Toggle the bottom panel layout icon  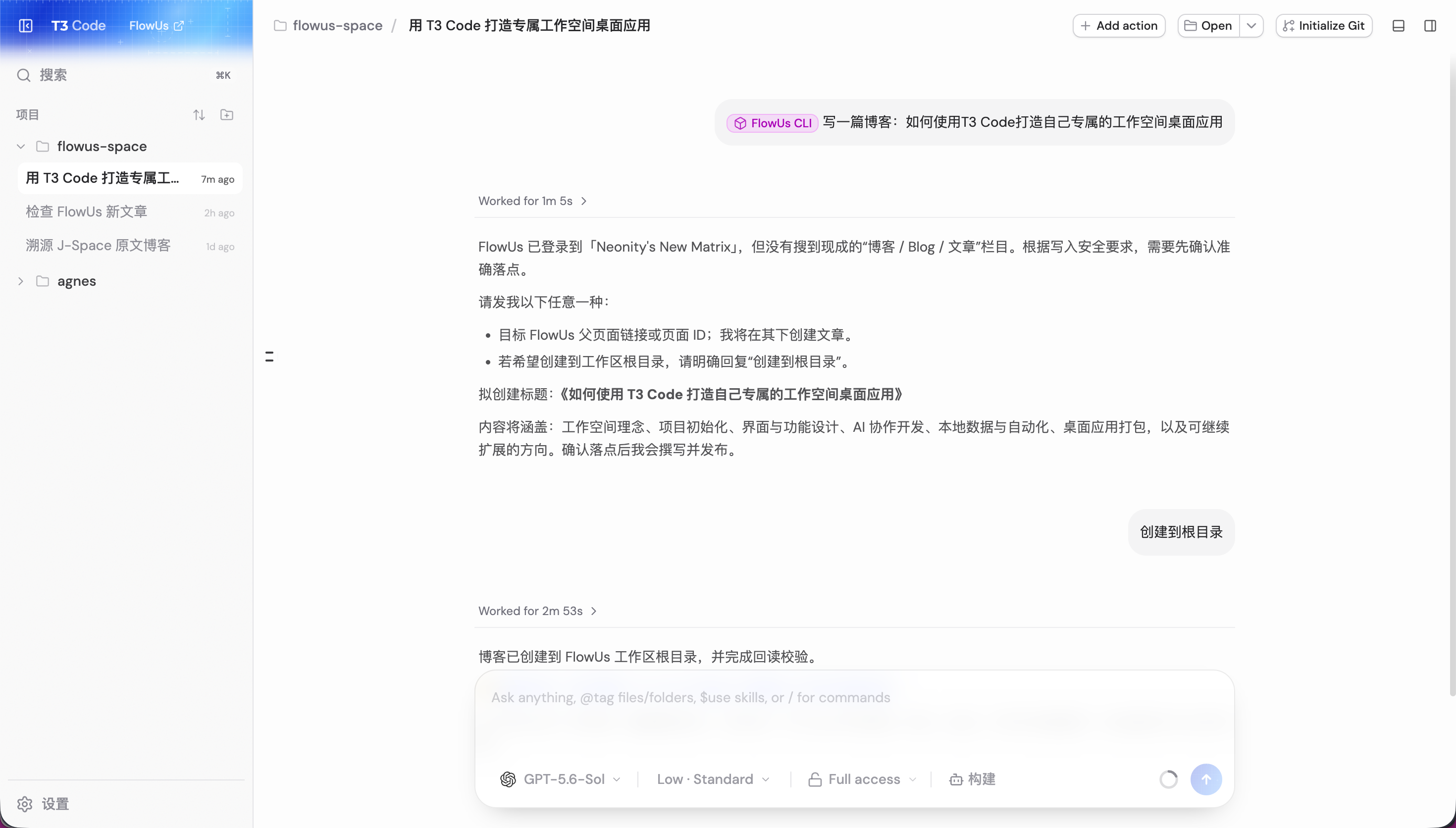pyautogui.click(x=1399, y=26)
